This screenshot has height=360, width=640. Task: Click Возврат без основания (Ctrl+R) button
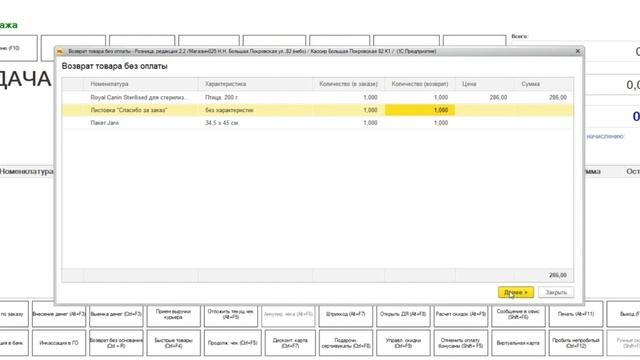tap(116, 343)
